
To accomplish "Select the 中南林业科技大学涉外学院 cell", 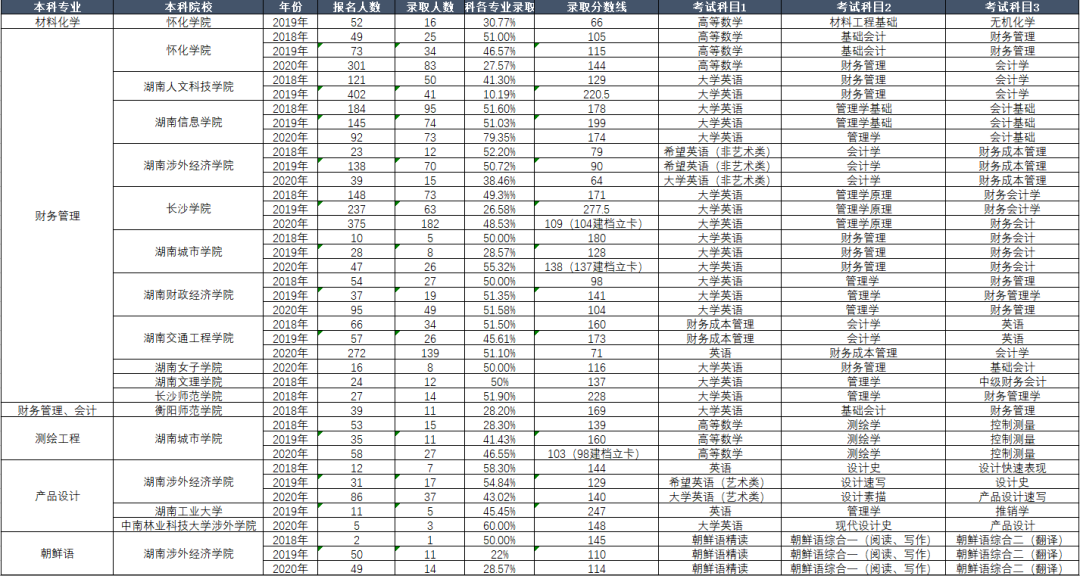I will click(x=188, y=525).
